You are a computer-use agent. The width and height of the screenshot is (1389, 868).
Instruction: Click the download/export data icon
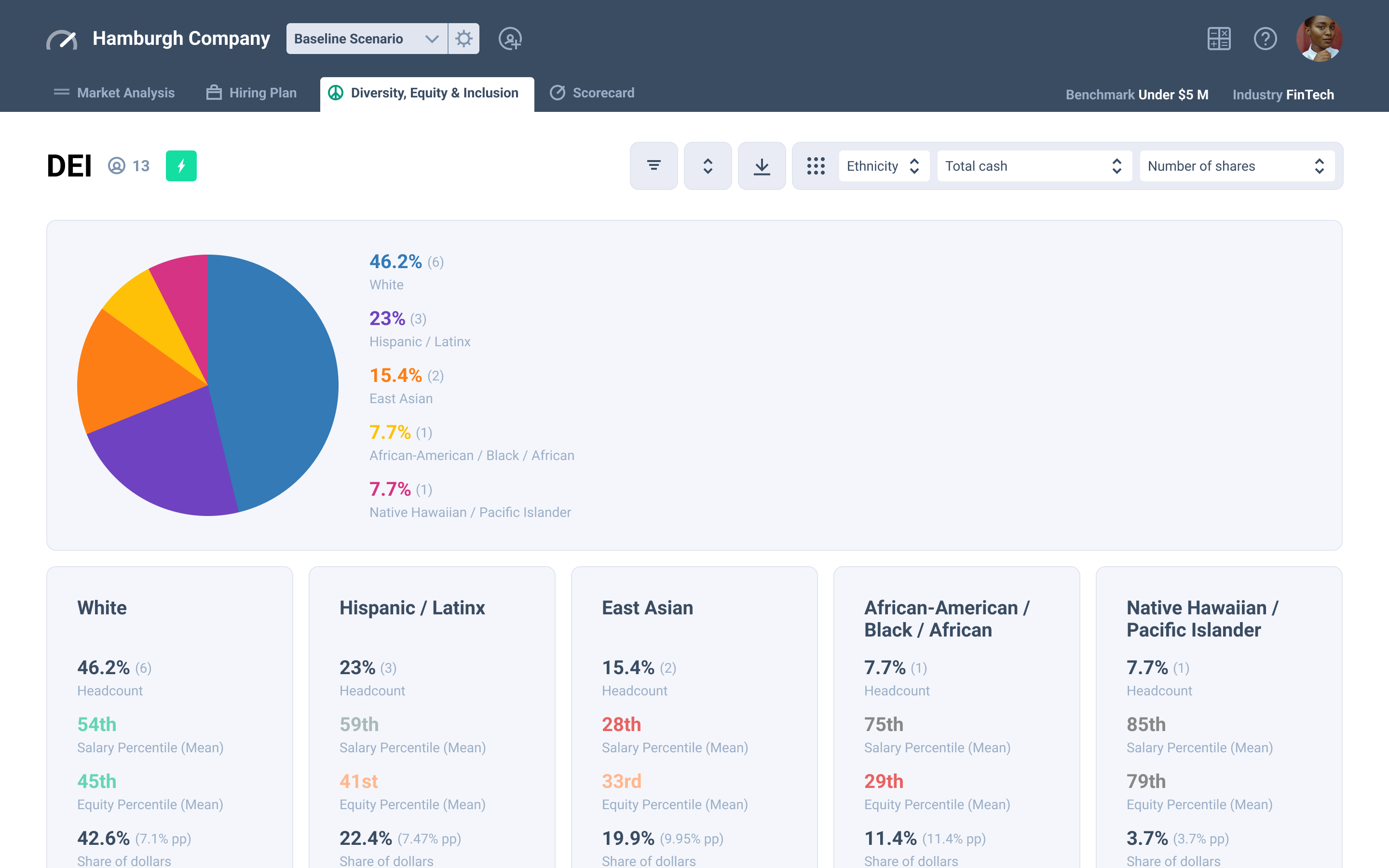762,166
